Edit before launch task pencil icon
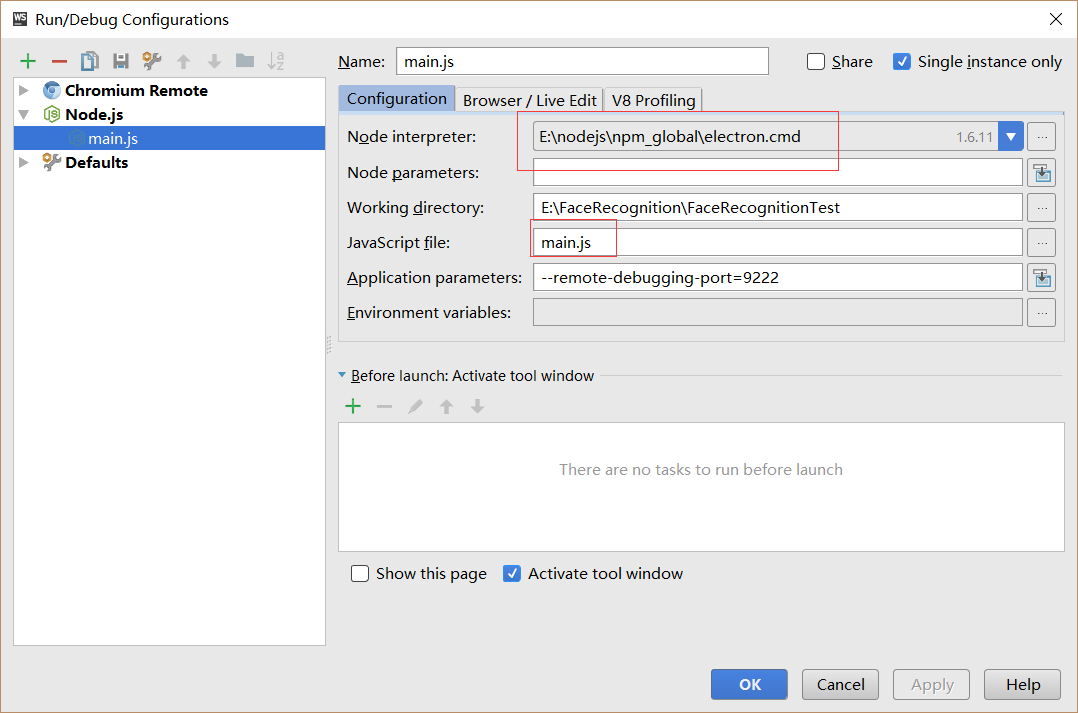This screenshot has width=1078, height=713. 415,406
